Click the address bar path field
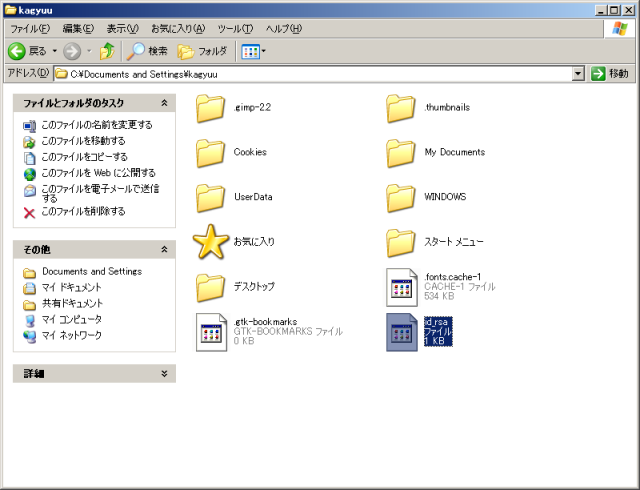The width and height of the screenshot is (640, 490). pos(320,74)
